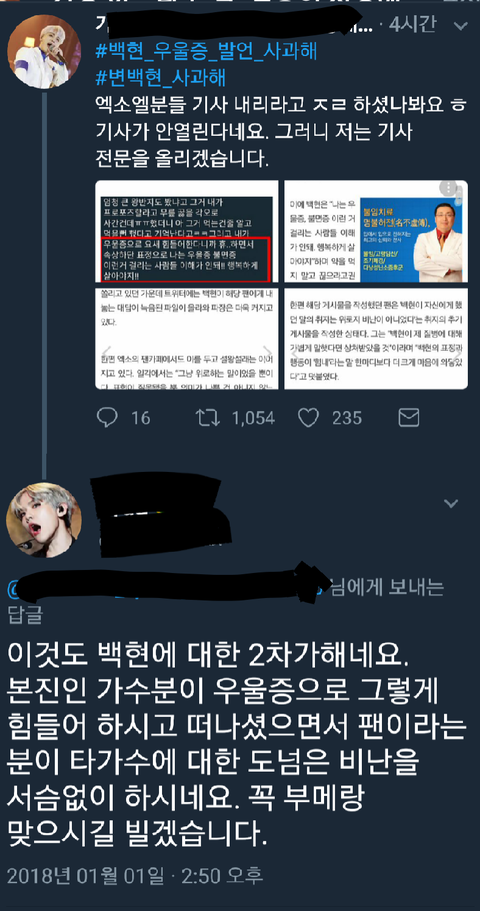The width and height of the screenshot is (480, 911).
Task: Expand the reply tweet's chevron menu
Action: click(x=451, y=503)
